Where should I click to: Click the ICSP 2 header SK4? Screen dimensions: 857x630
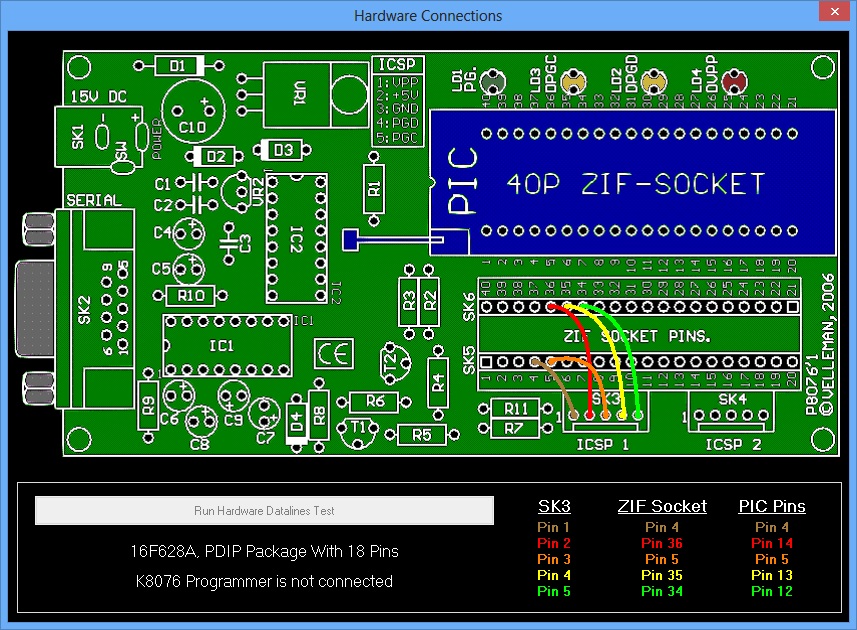[x=732, y=413]
